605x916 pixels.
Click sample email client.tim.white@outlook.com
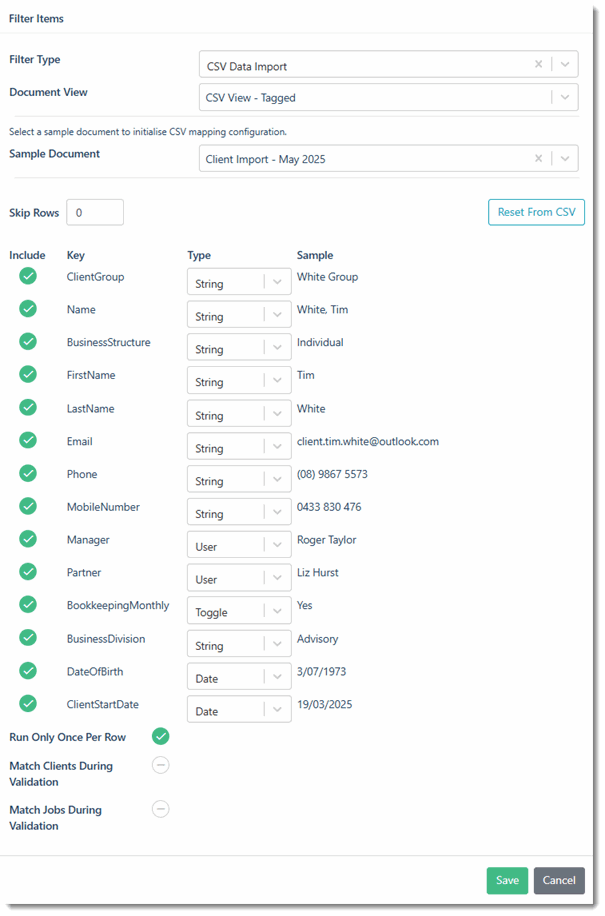(x=368, y=442)
